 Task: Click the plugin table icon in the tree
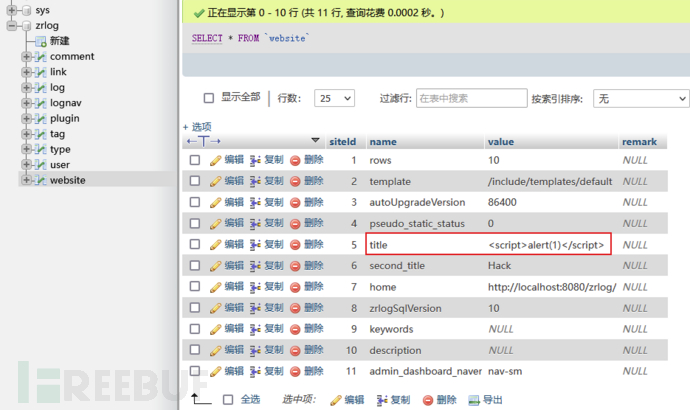pyautogui.click(x=40, y=119)
